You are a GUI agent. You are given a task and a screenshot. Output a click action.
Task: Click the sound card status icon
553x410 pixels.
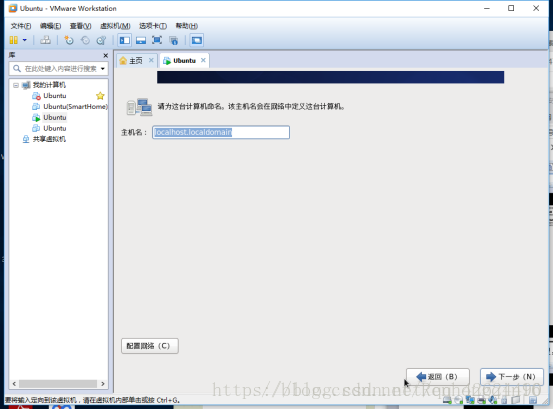[493, 400]
